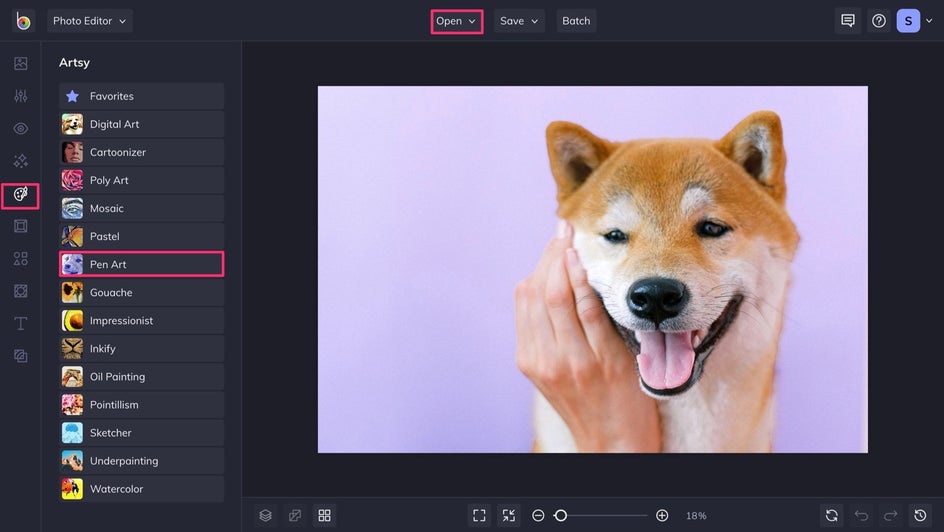Viewport: 944px width, 532px height.
Task: Click the Frames icon in sidebar
Action: [20, 226]
